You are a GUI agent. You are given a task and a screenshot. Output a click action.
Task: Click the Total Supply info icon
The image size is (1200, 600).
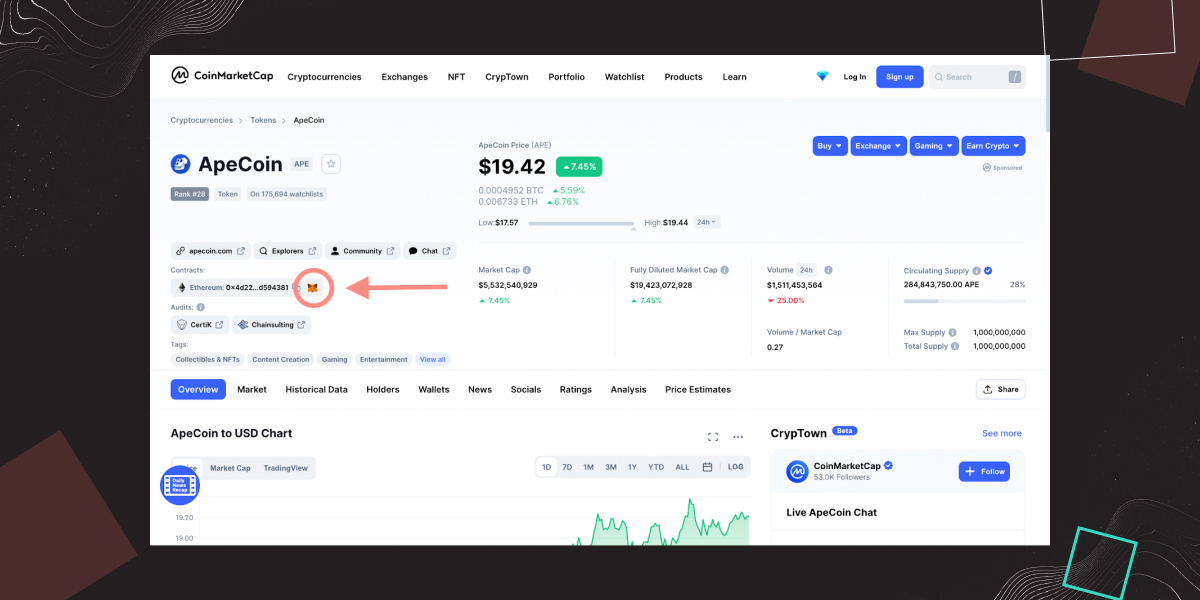point(955,346)
